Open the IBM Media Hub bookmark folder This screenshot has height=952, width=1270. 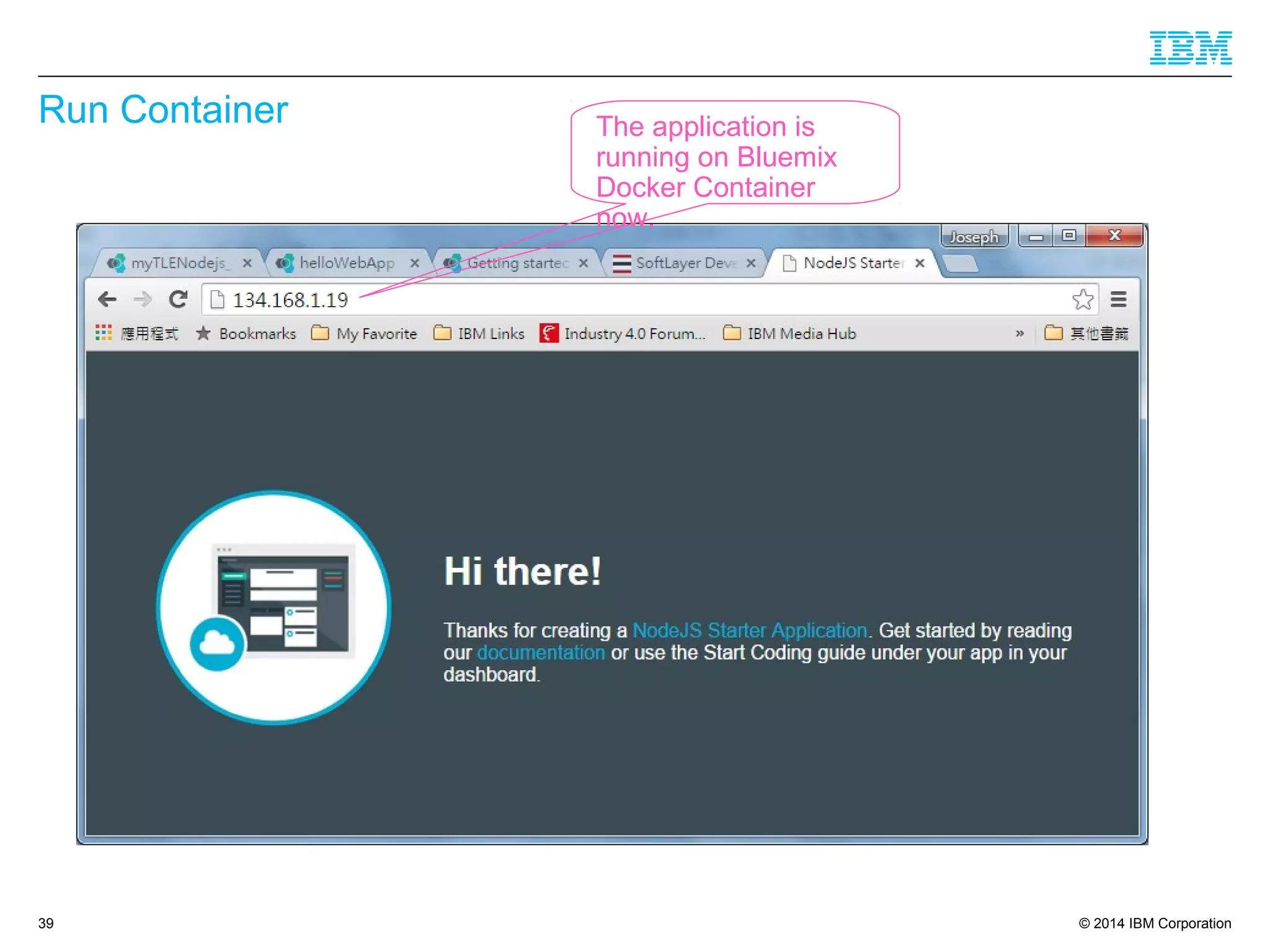tap(789, 333)
